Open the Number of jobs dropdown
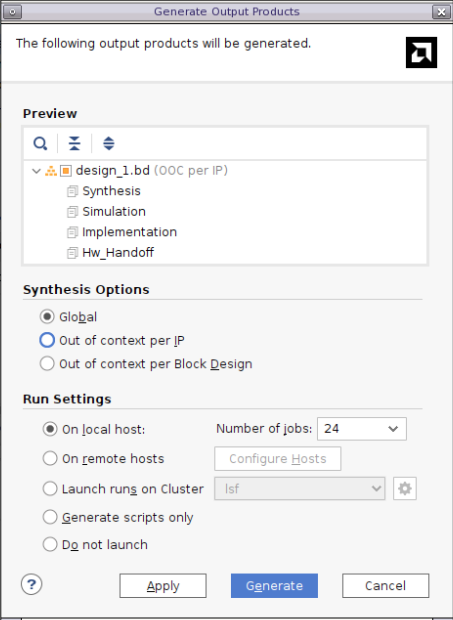Viewport: 453px width, 620px height. 362,429
